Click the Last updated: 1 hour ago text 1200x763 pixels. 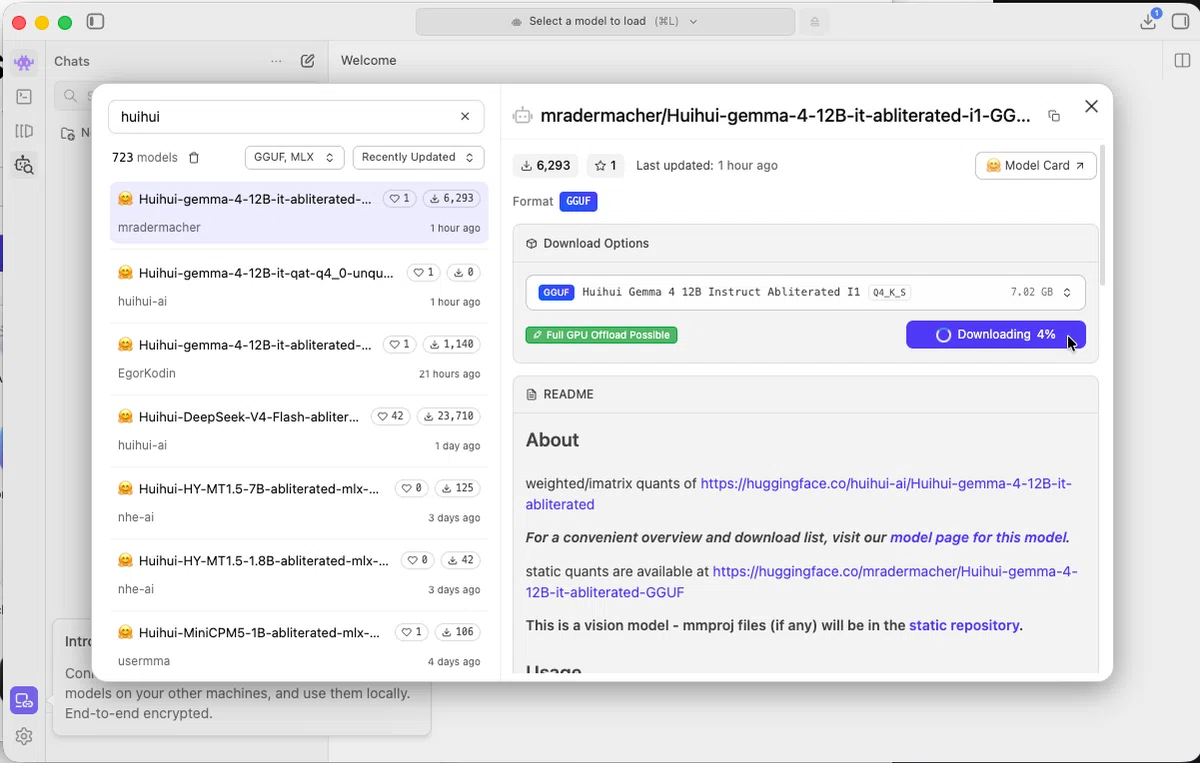point(707,165)
